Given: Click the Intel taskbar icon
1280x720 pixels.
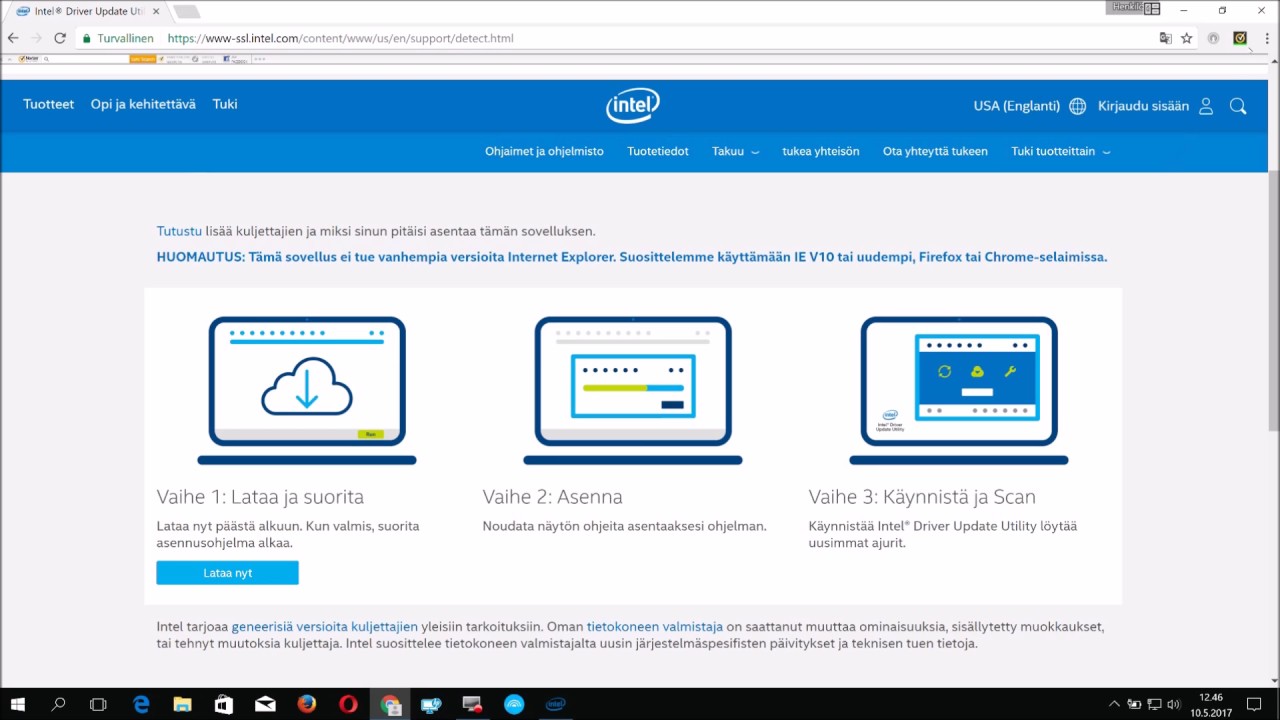Looking at the screenshot, I should click(555, 704).
